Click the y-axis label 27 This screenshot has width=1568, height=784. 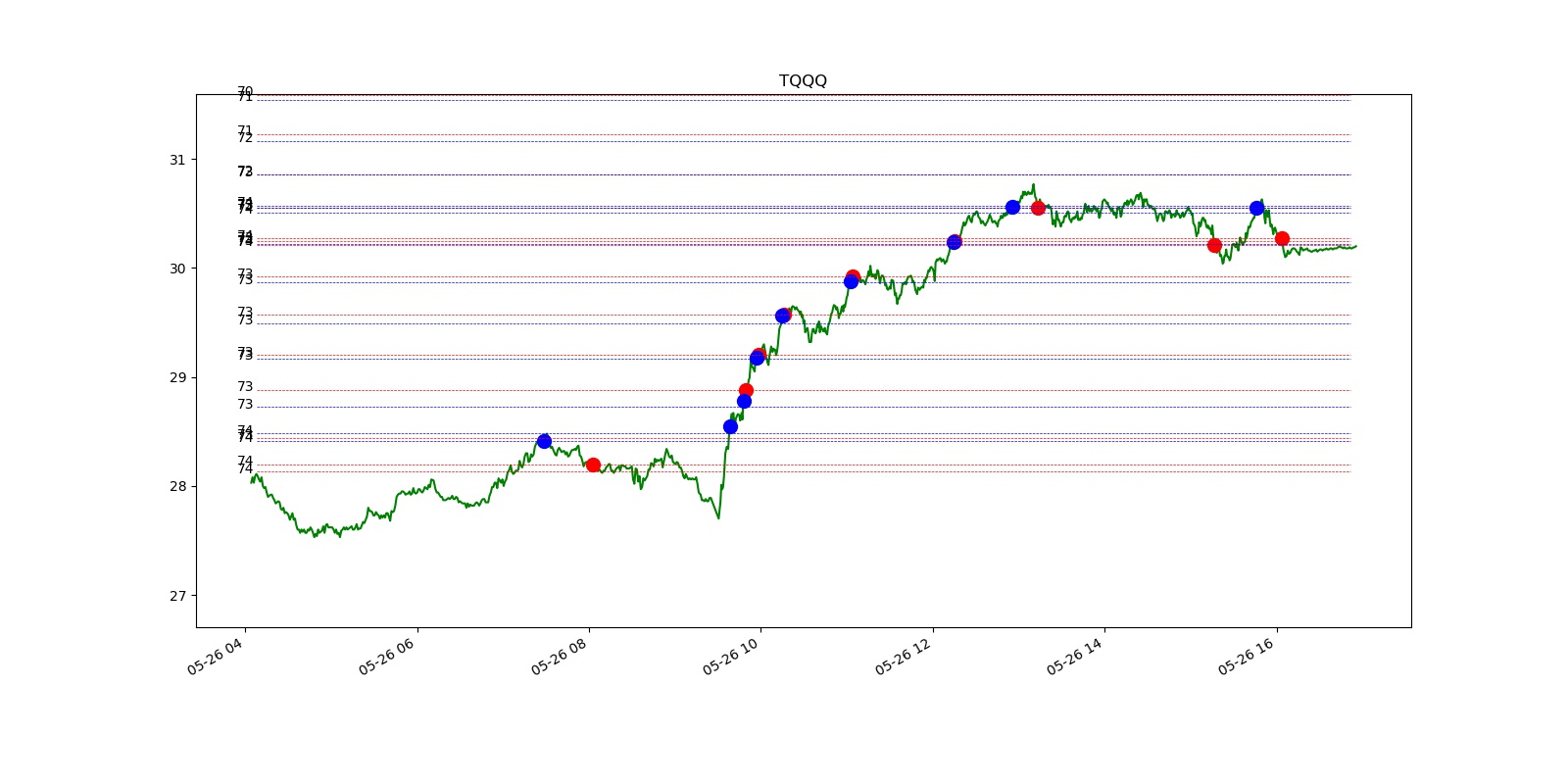177,596
